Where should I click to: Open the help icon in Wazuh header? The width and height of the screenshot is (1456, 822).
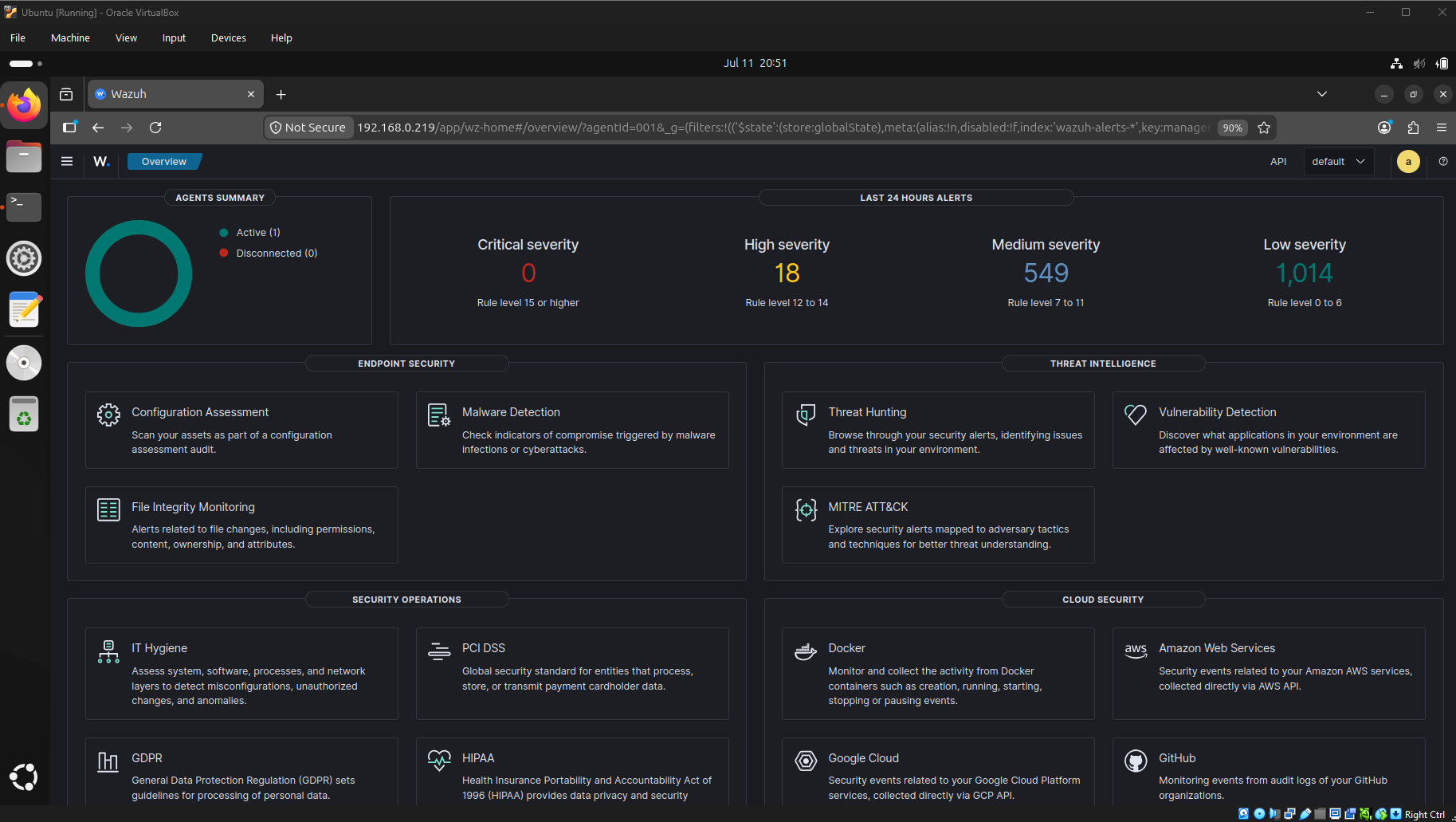point(1443,161)
